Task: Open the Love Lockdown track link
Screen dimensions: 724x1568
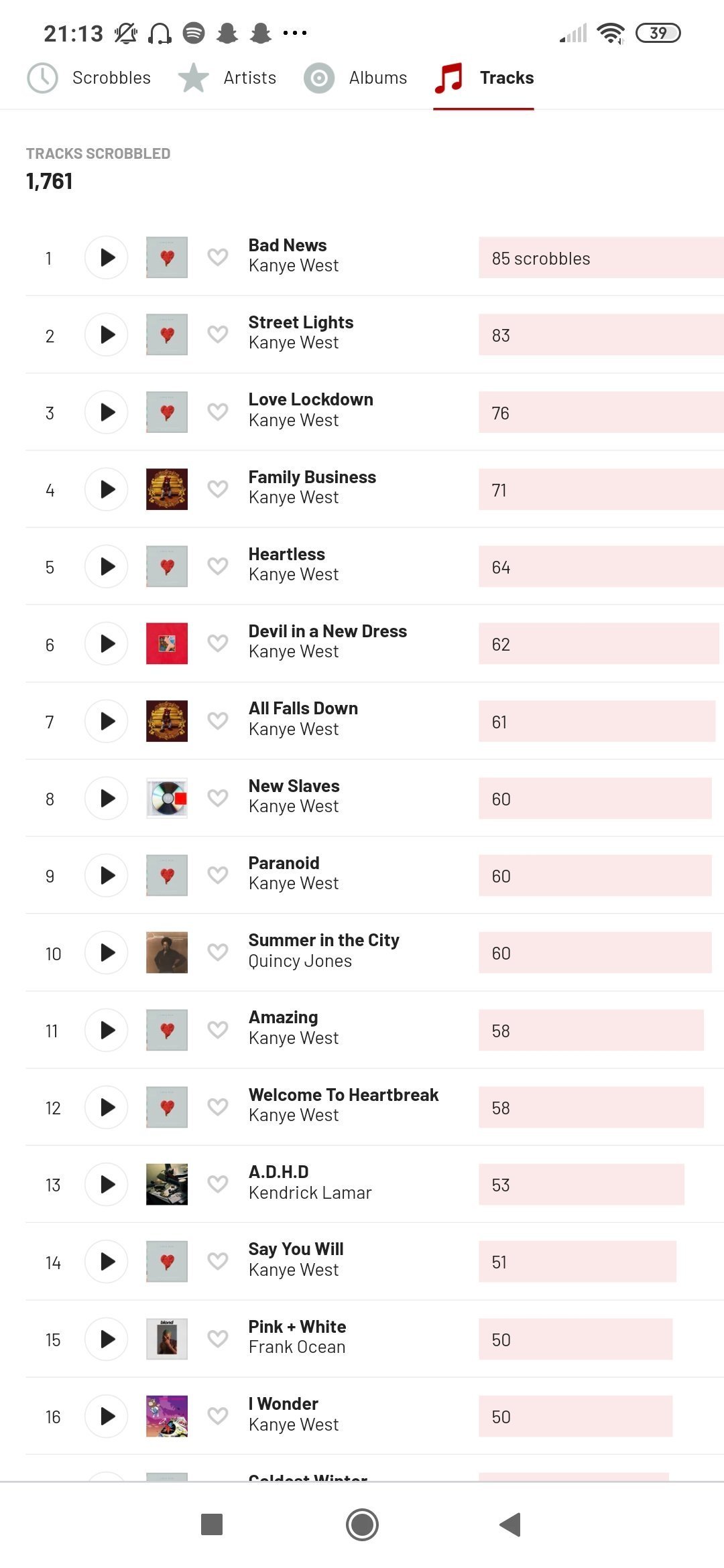Action: [x=311, y=399]
